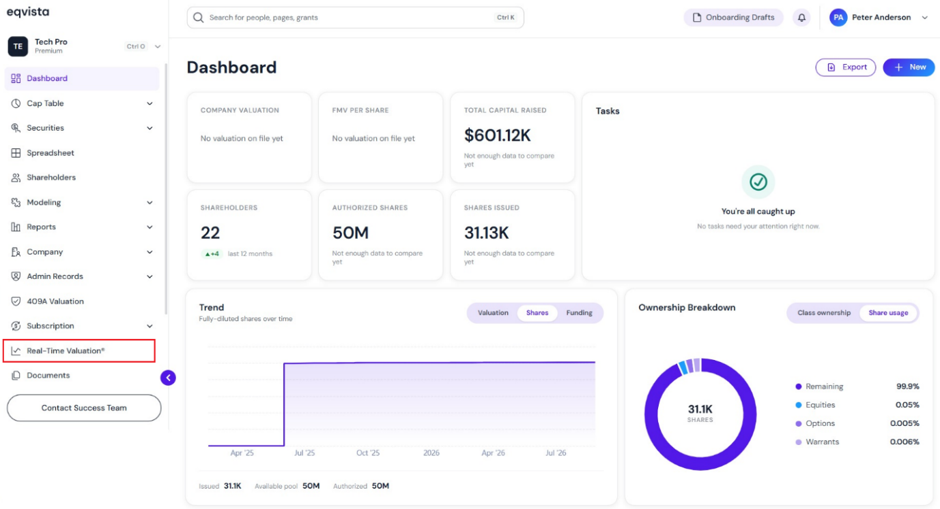940x509 pixels.
Task: Select Share usage breakdown view
Action: pyautogui.click(x=888, y=313)
